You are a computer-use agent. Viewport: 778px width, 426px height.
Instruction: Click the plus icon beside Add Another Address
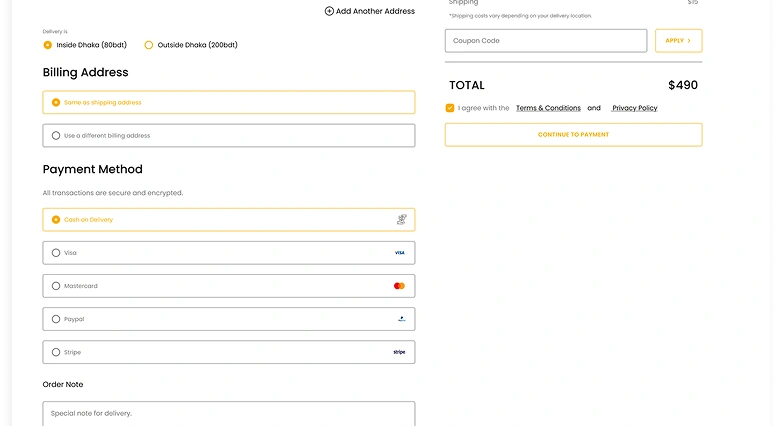point(329,11)
